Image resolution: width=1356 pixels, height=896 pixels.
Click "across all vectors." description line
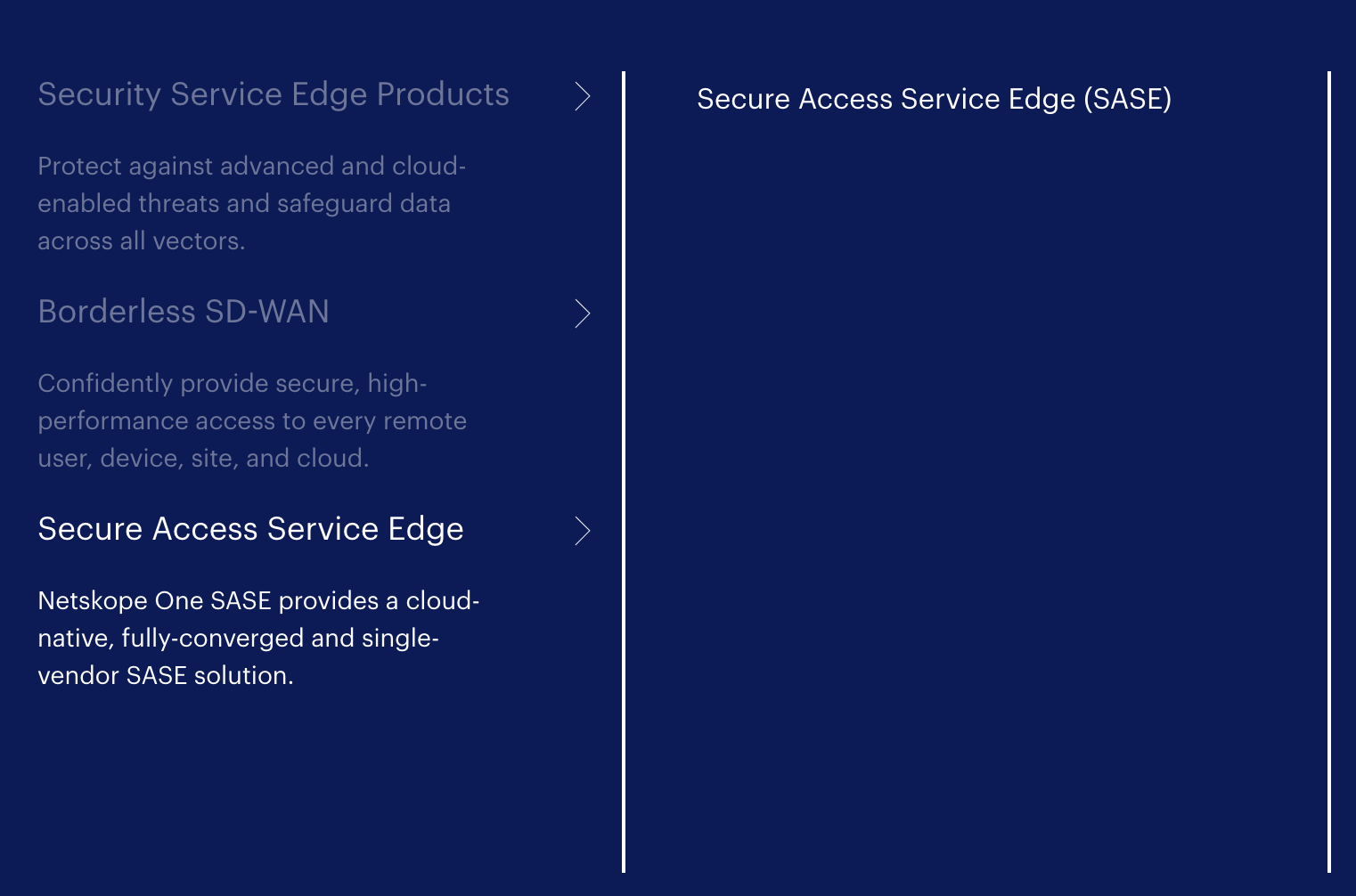coord(141,241)
